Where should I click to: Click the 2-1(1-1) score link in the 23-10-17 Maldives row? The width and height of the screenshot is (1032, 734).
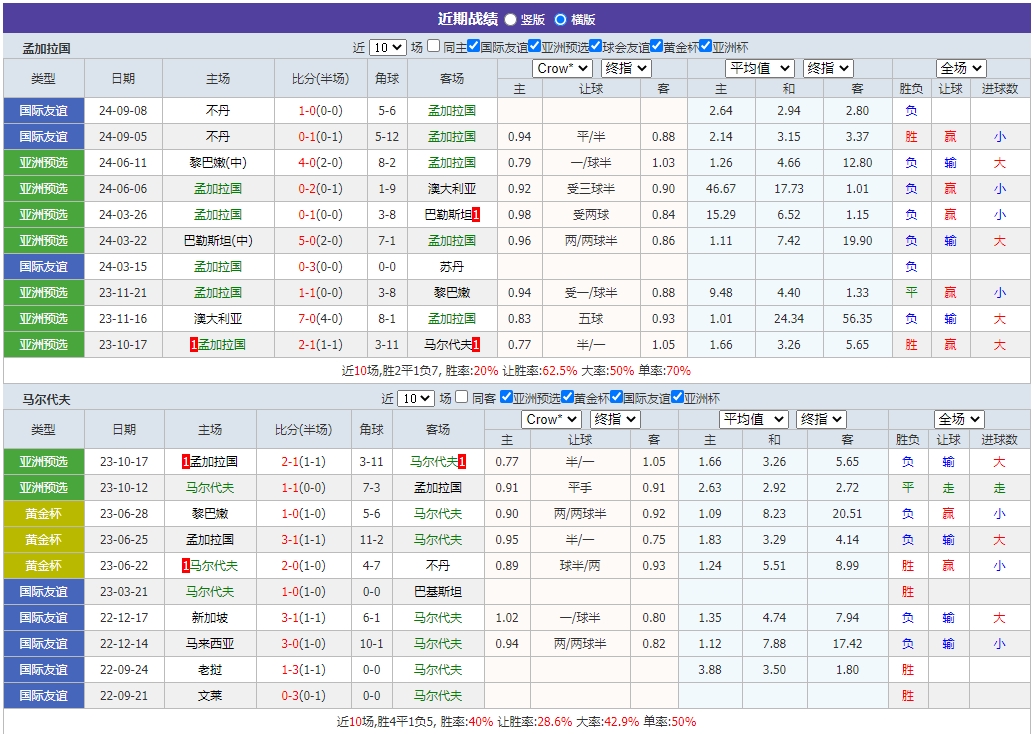click(x=303, y=461)
